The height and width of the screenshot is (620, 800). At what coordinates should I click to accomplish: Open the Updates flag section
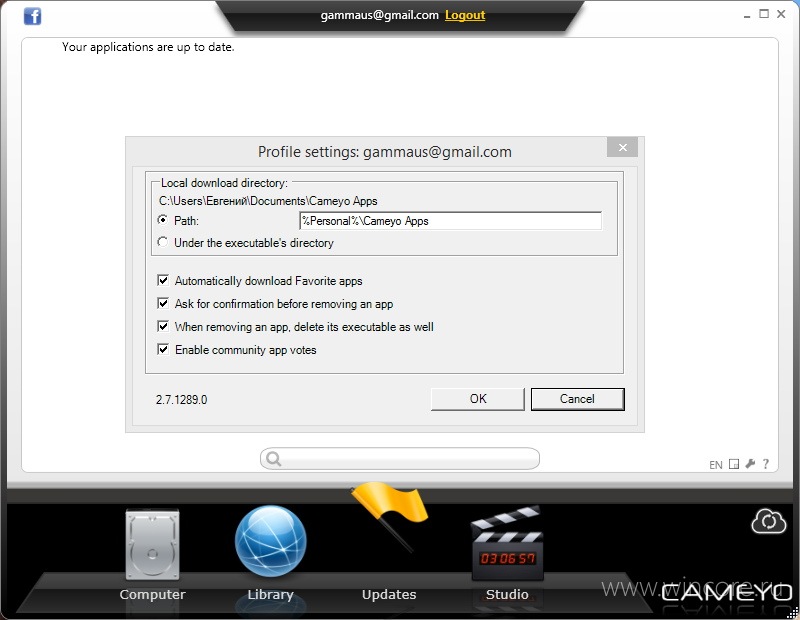click(x=389, y=543)
